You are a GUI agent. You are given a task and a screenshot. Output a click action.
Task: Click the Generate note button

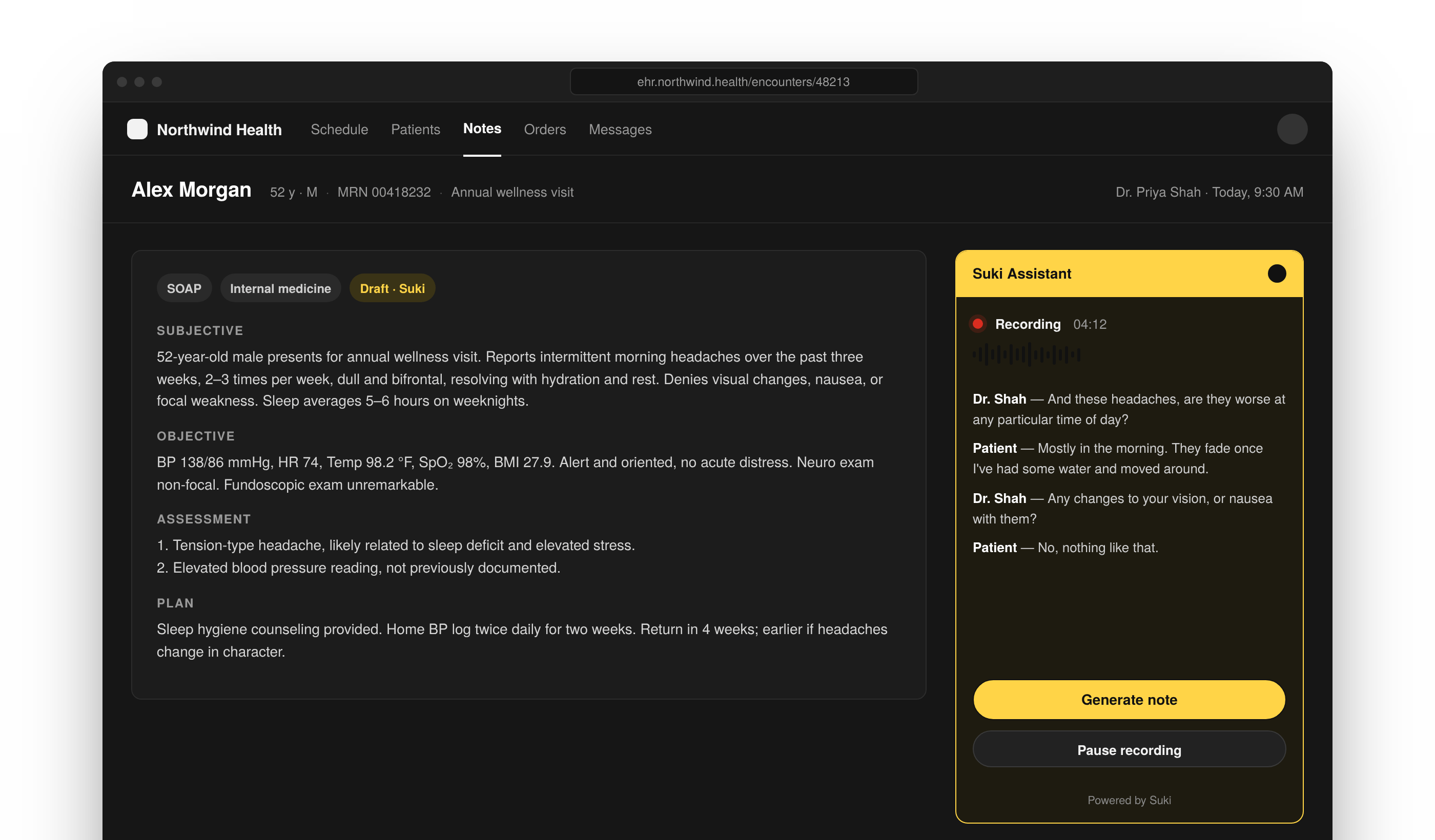click(1129, 700)
